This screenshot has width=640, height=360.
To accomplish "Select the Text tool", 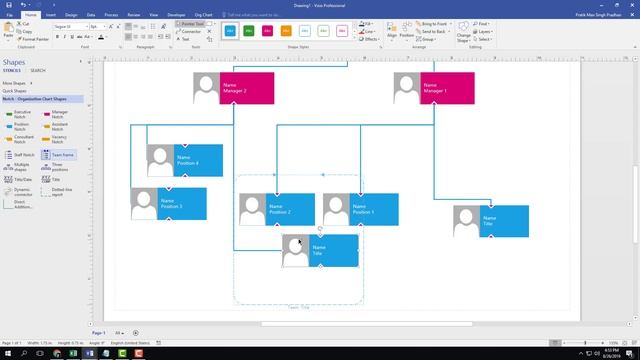I will pyautogui.click(x=183, y=39).
